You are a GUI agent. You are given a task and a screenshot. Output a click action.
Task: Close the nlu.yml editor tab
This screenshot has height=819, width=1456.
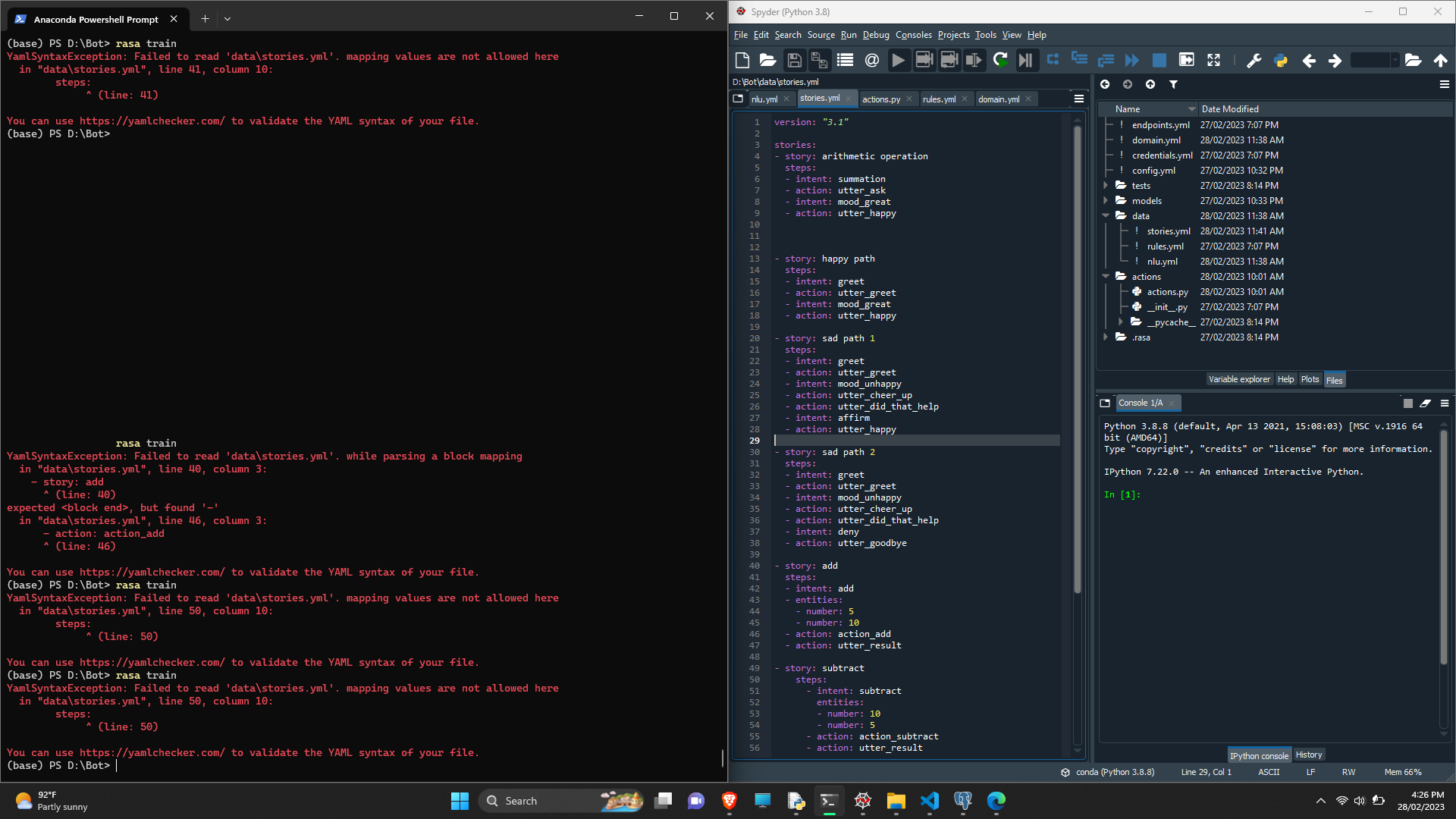786,99
